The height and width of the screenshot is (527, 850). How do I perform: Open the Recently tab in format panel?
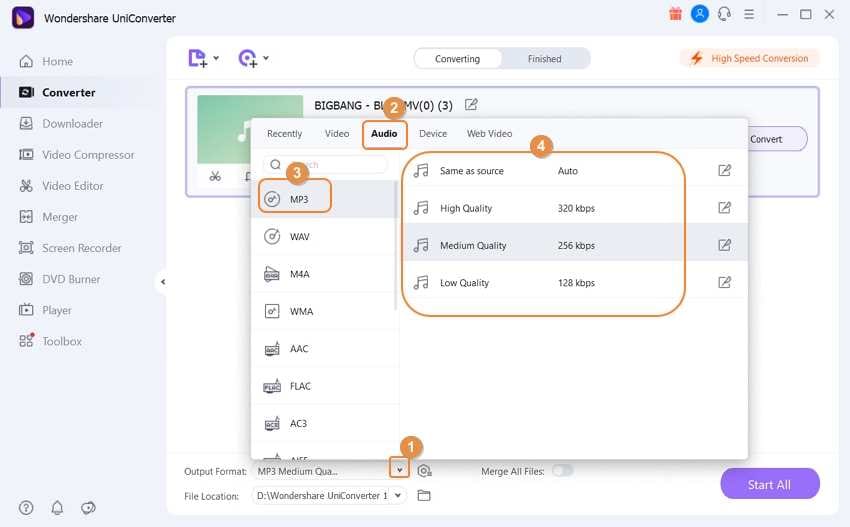click(x=285, y=133)
